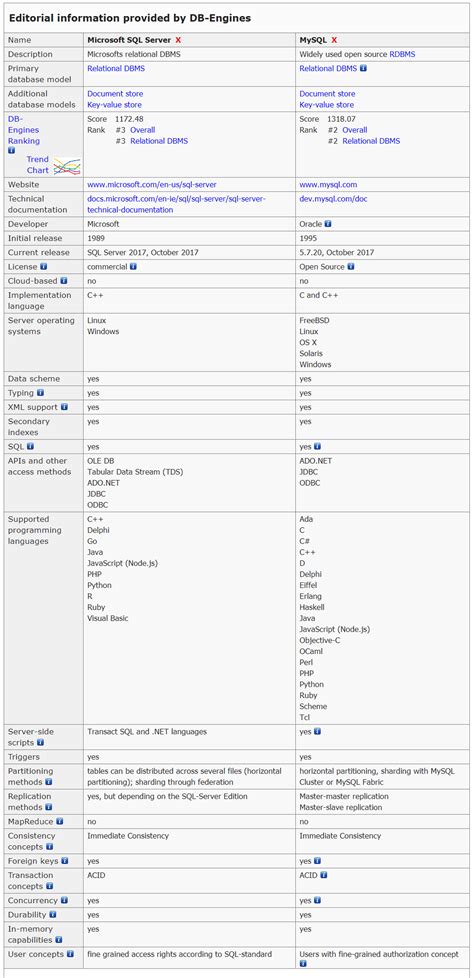Open the trend chart thumbnail image
474x978 pixels.
(67, 166)
